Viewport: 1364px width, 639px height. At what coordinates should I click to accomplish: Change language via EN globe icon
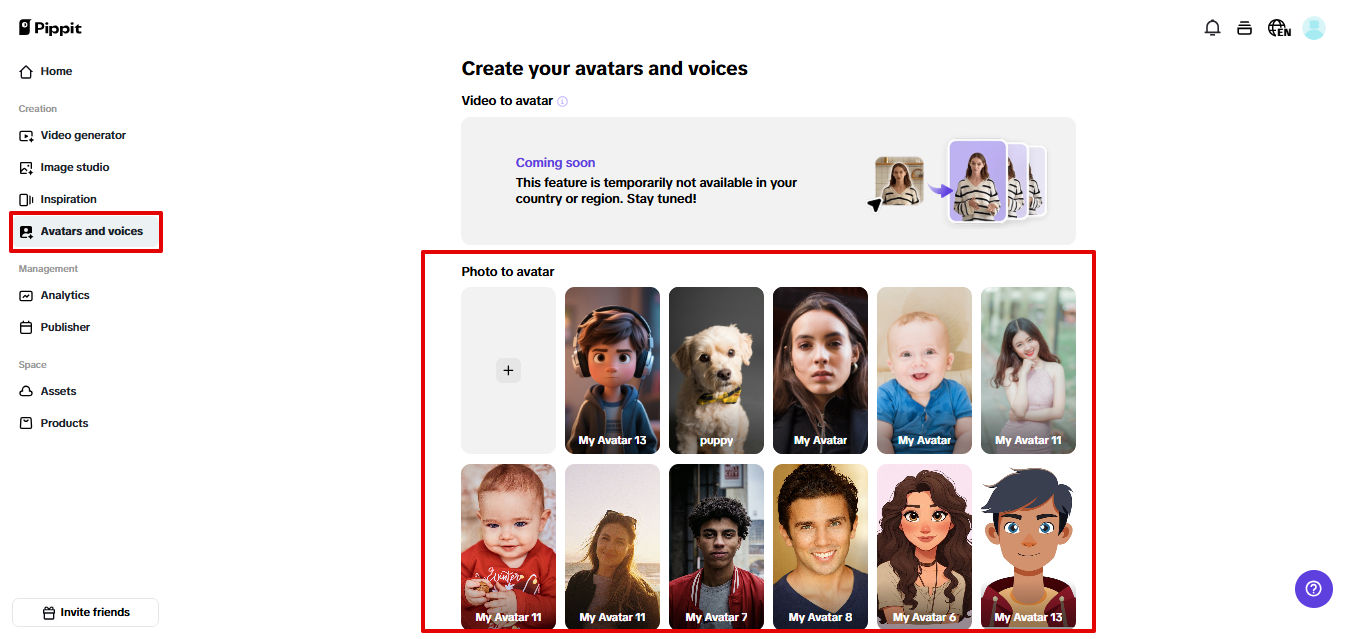tap(1278, 28)
